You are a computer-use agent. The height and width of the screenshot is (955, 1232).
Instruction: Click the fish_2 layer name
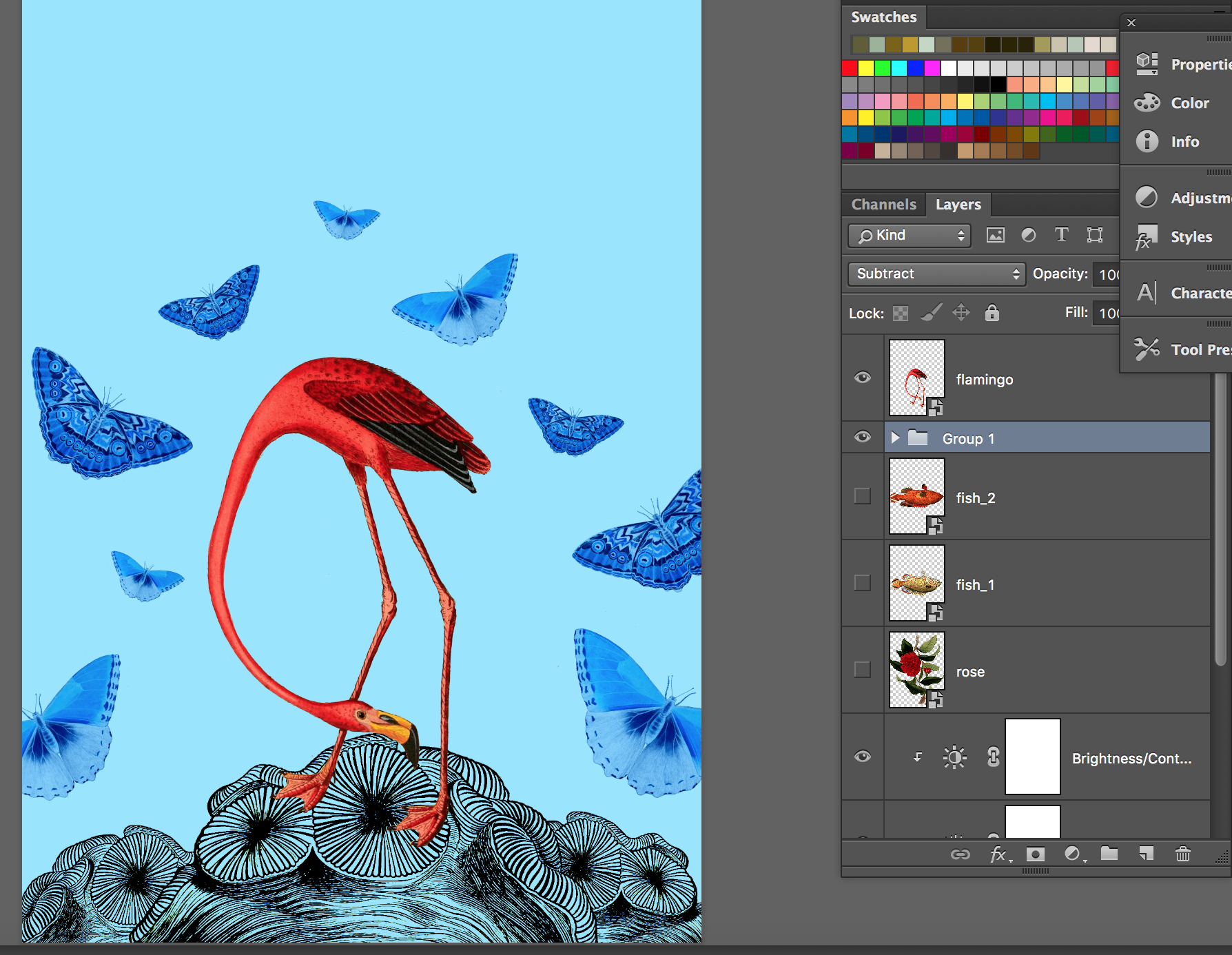click(x=976, y=498)
